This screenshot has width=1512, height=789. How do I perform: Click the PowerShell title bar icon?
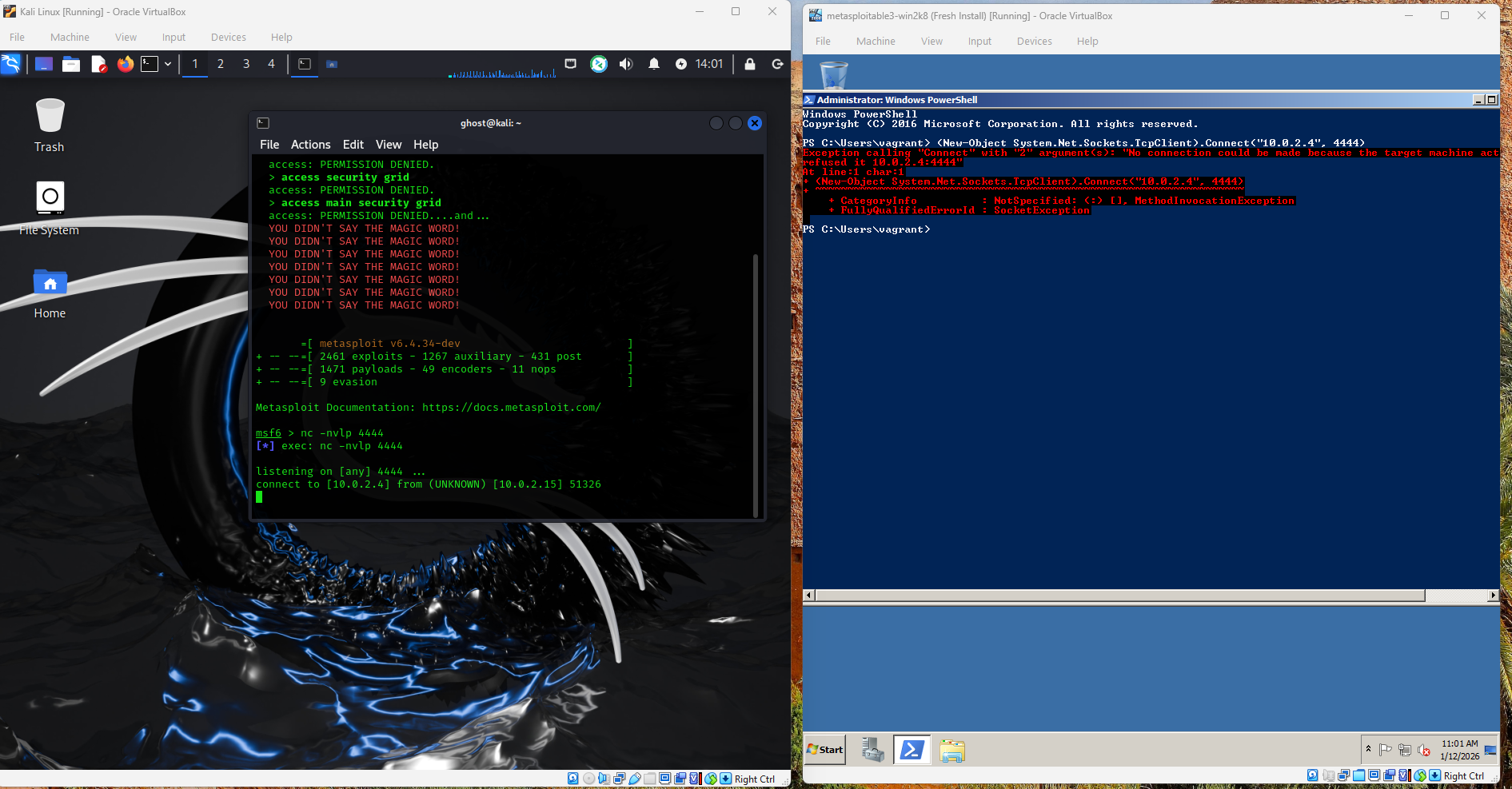[809, 100]
